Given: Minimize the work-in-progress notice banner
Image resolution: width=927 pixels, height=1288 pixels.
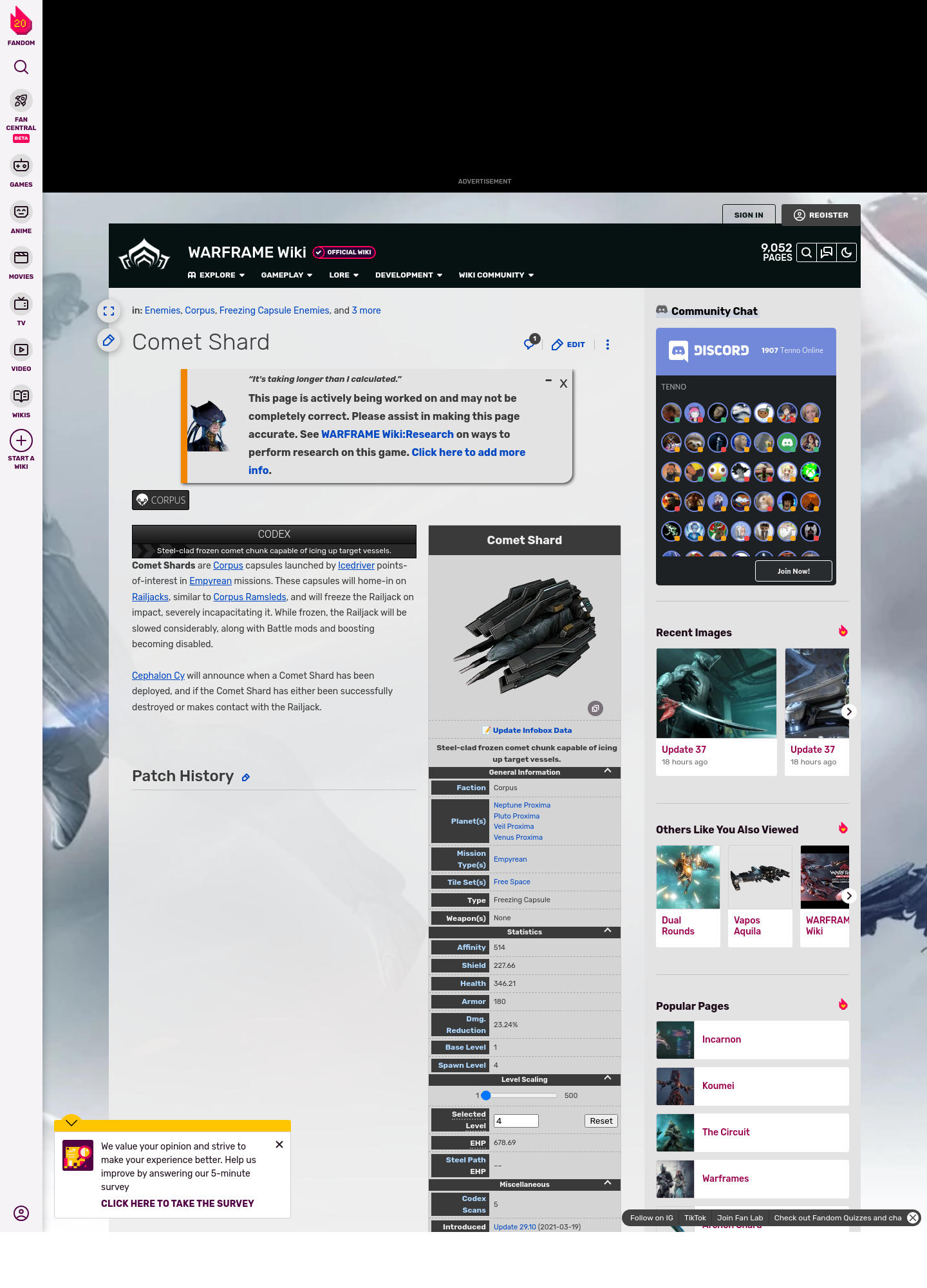Looking at the screenshot, I should coord(548,381).
